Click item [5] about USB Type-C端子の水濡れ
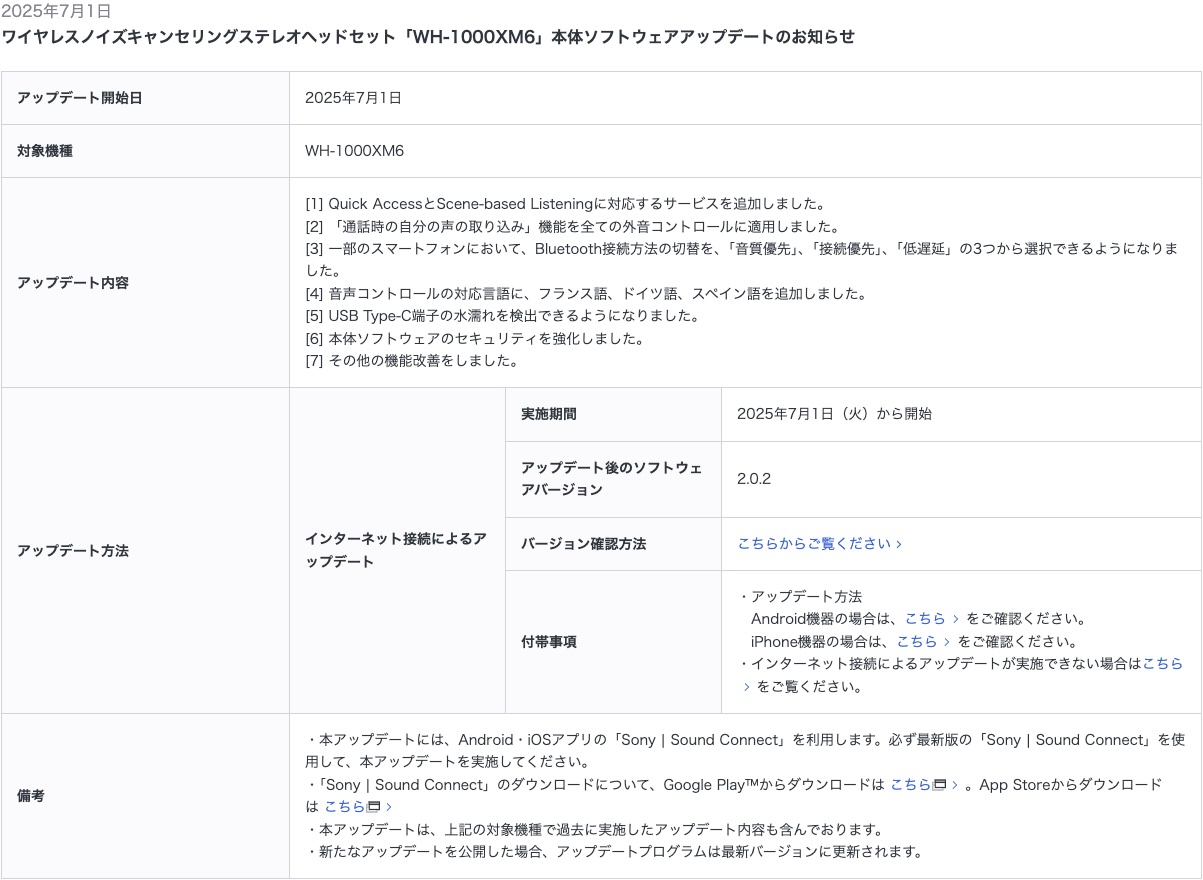 pos(503,316)
